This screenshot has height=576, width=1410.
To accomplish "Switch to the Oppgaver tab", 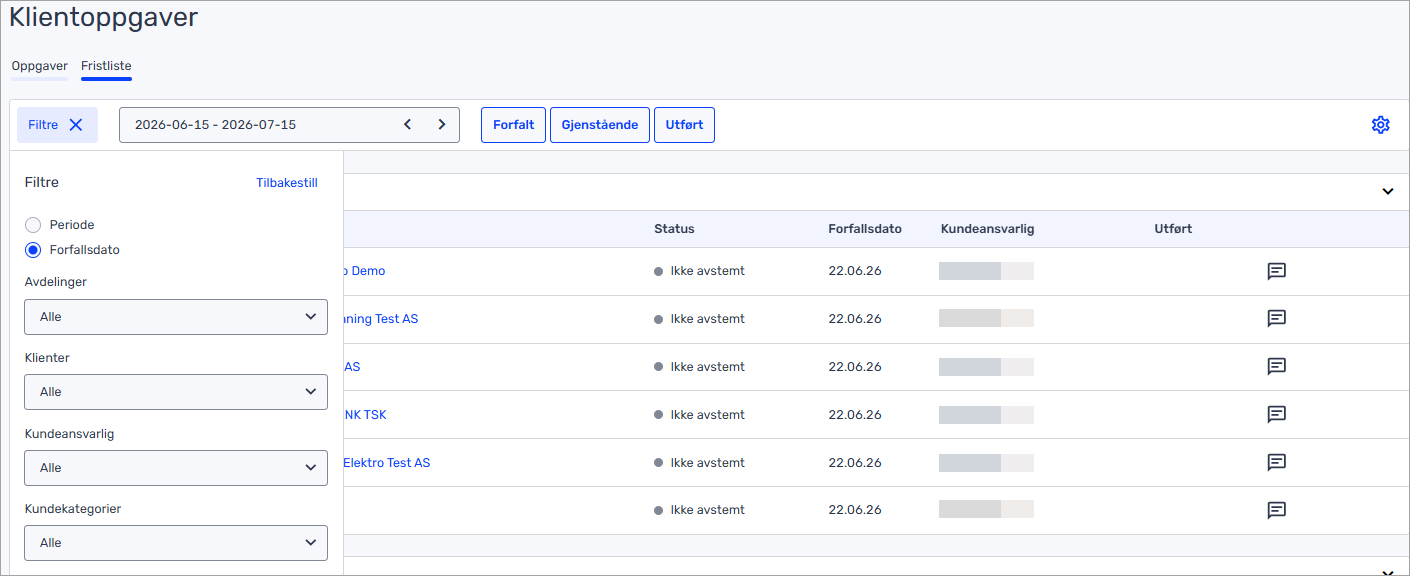I will (x=40, y=66).
